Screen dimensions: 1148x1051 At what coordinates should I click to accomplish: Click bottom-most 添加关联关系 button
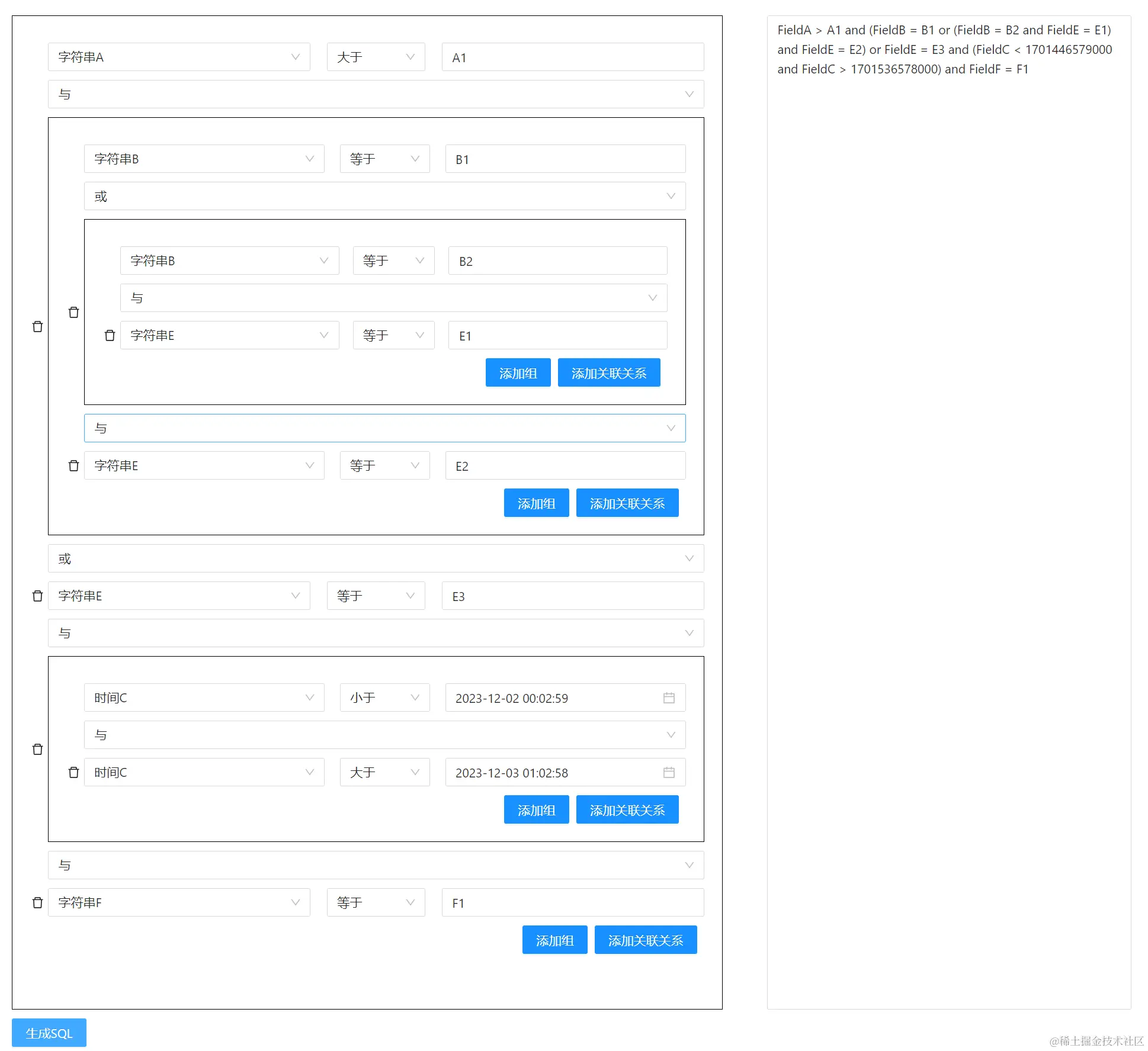[645, 940]
